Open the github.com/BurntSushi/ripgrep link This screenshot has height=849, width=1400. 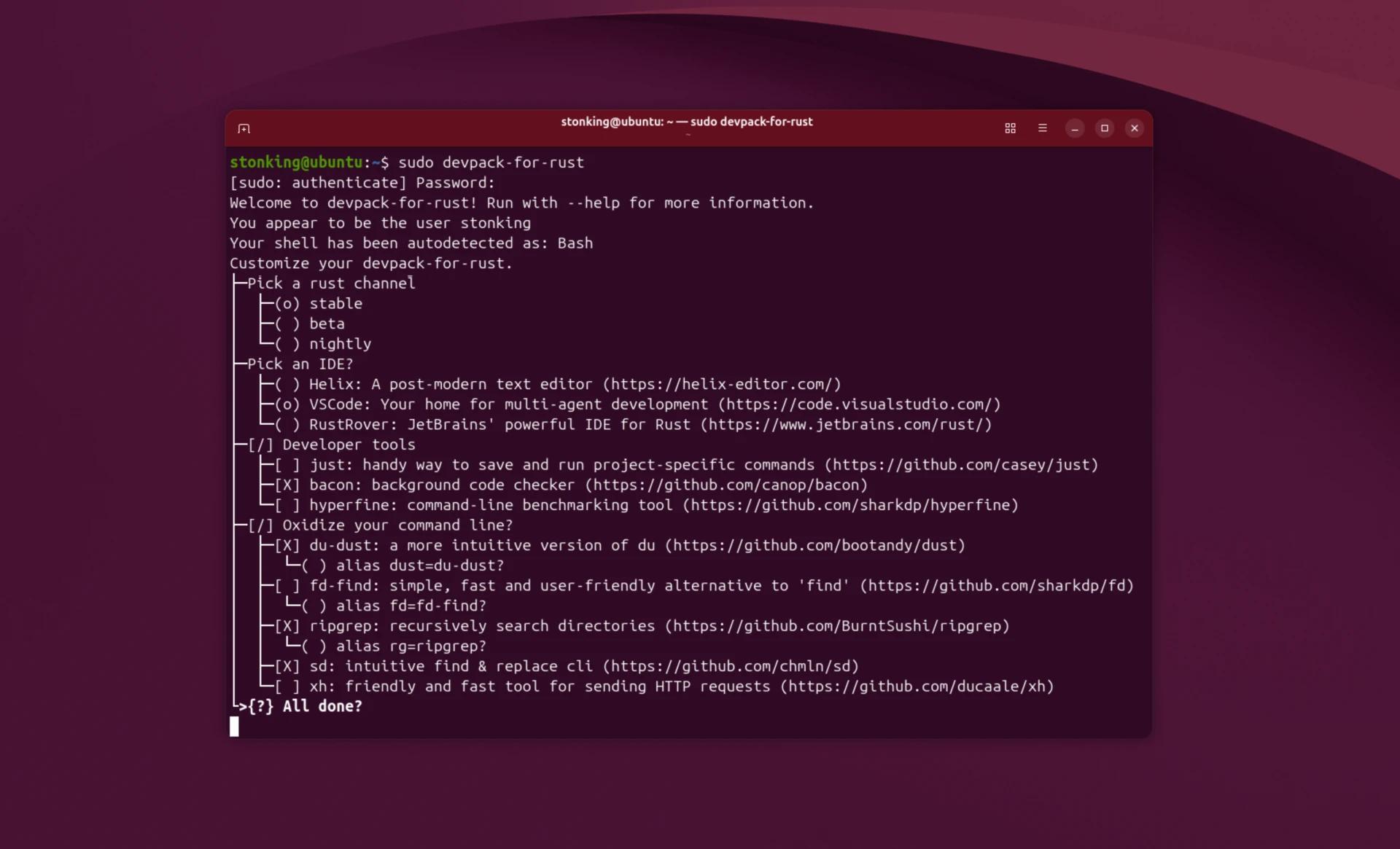[x=837, y=626]
